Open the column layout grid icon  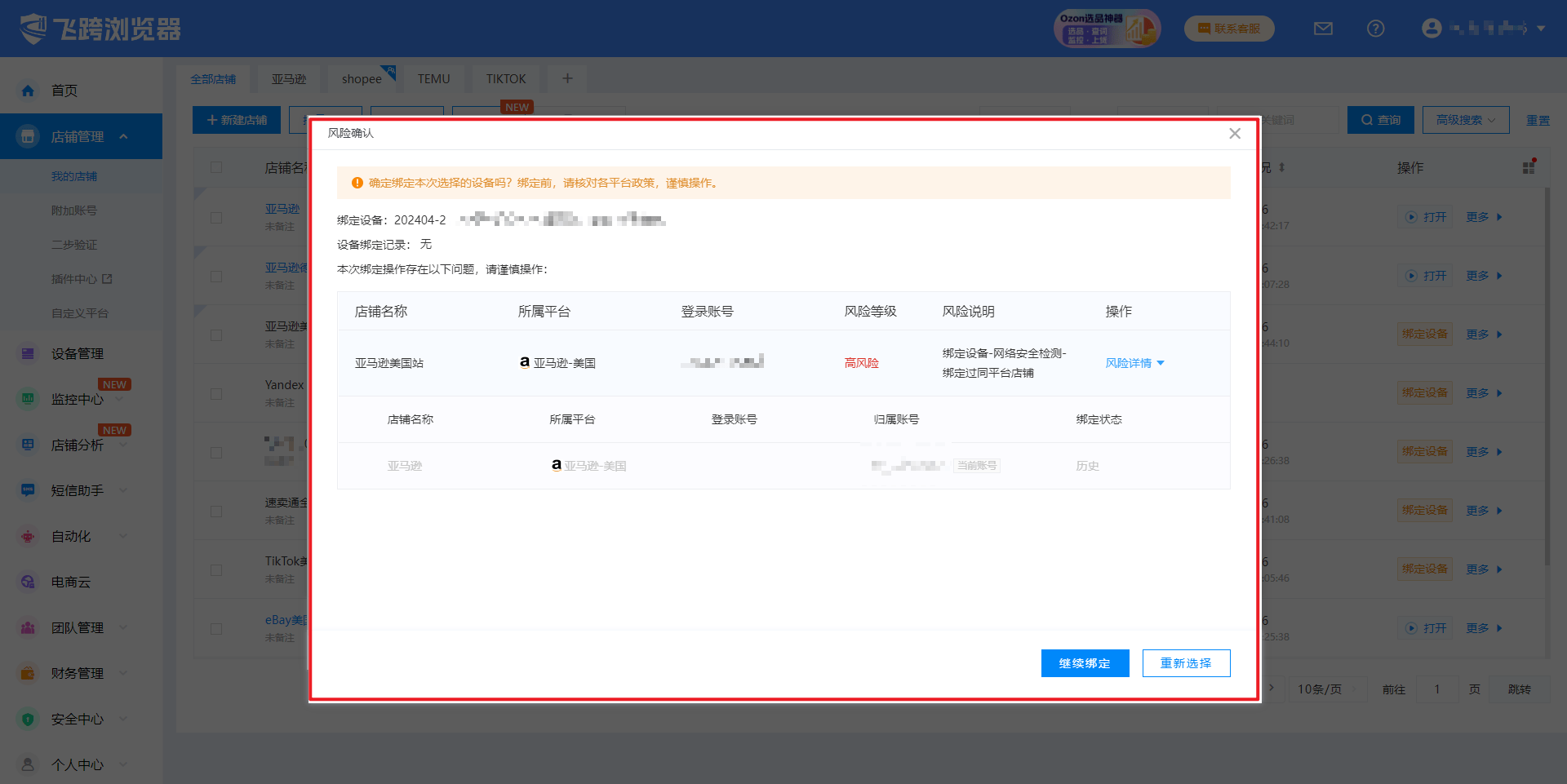pos(1529,167)
